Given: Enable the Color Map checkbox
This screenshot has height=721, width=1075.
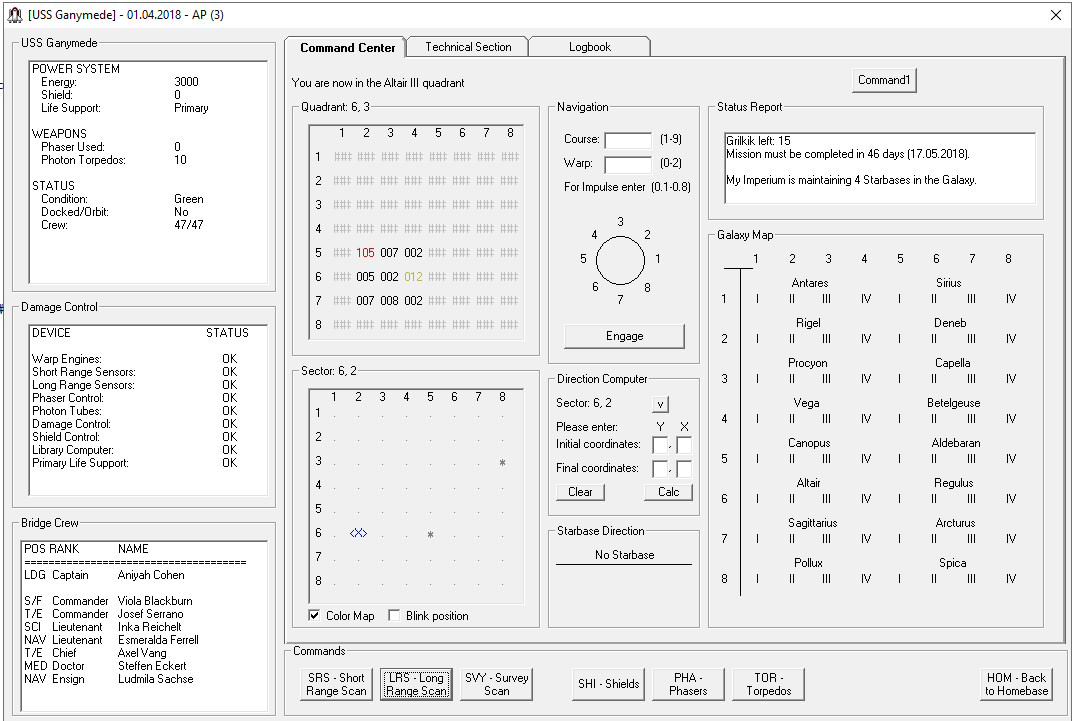Looking at the screenshot, I should tap(315, 616).
